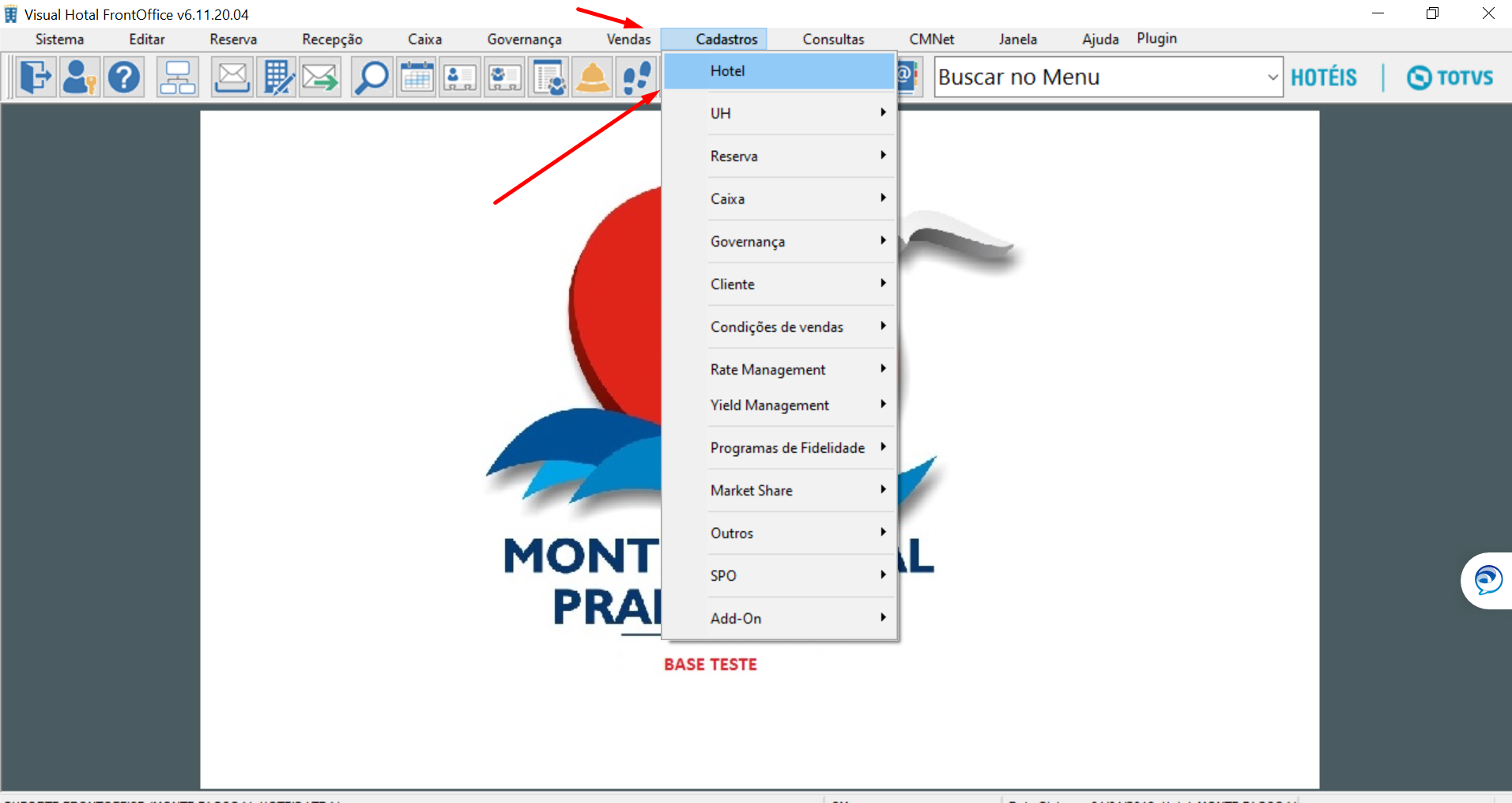Open the Consultas menu
Image resolution: width=1512 pixels, height=803 pixels.
[x=833, y=40]
